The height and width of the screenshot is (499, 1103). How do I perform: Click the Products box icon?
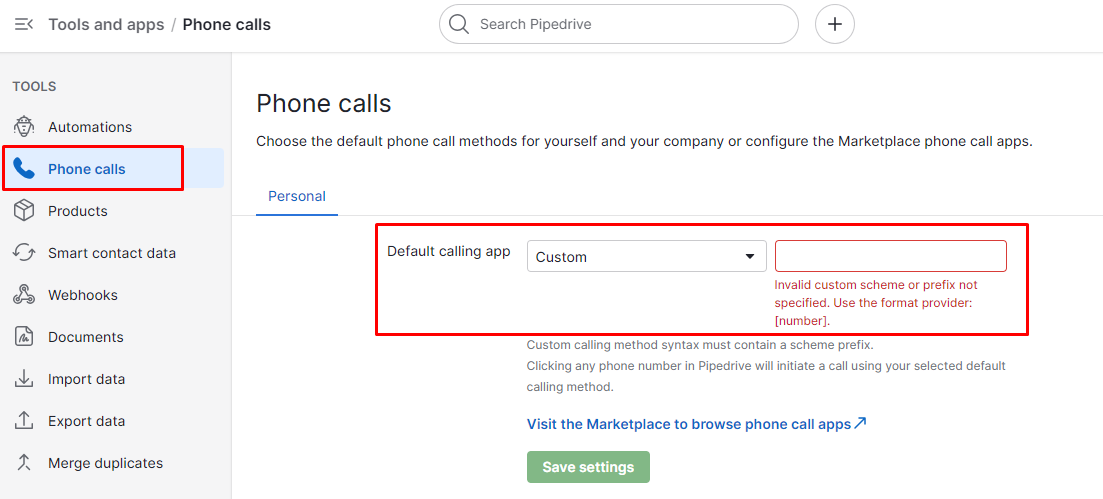click(x=24, y=211)
